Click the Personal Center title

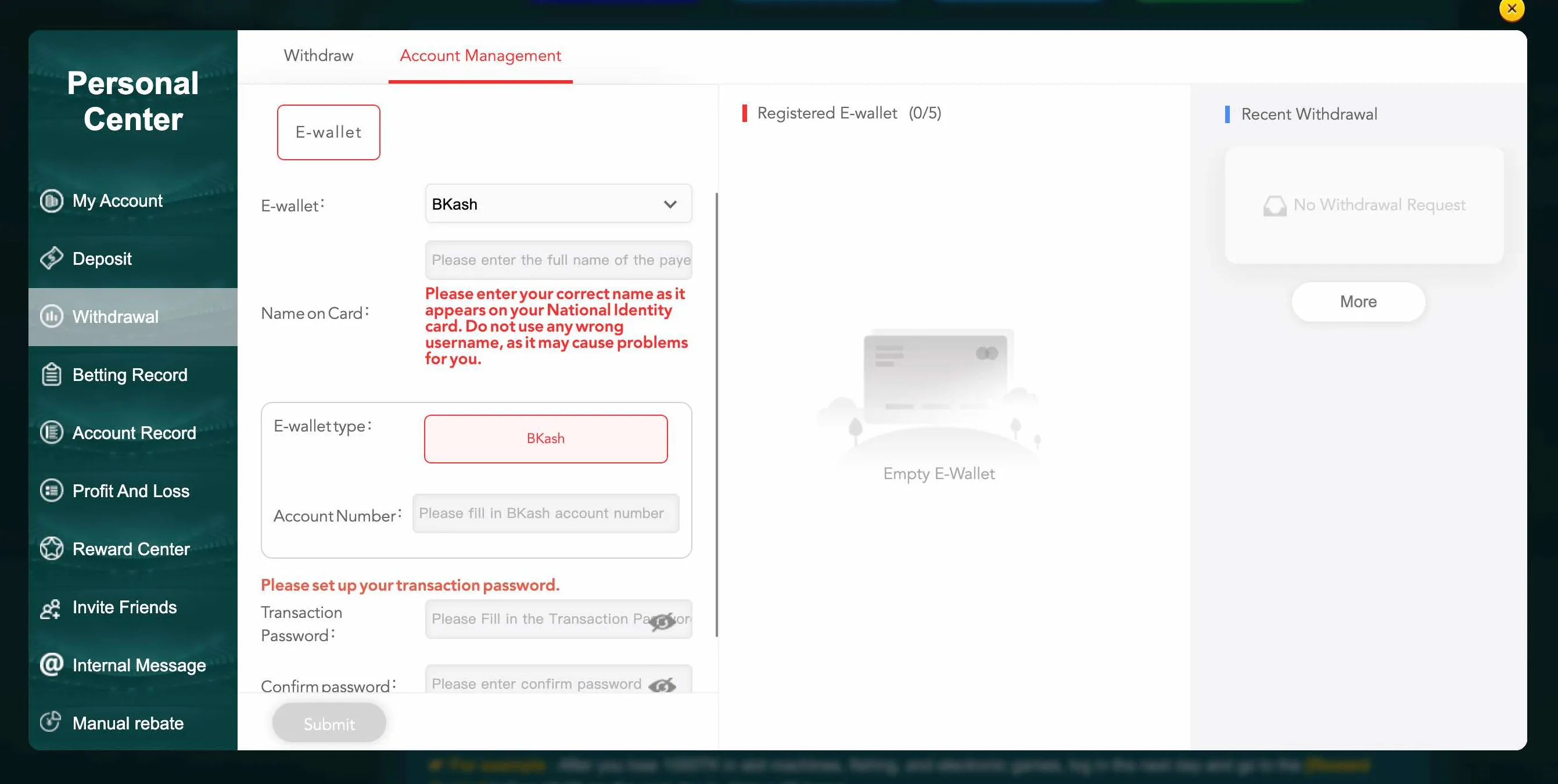pos(132,101)
